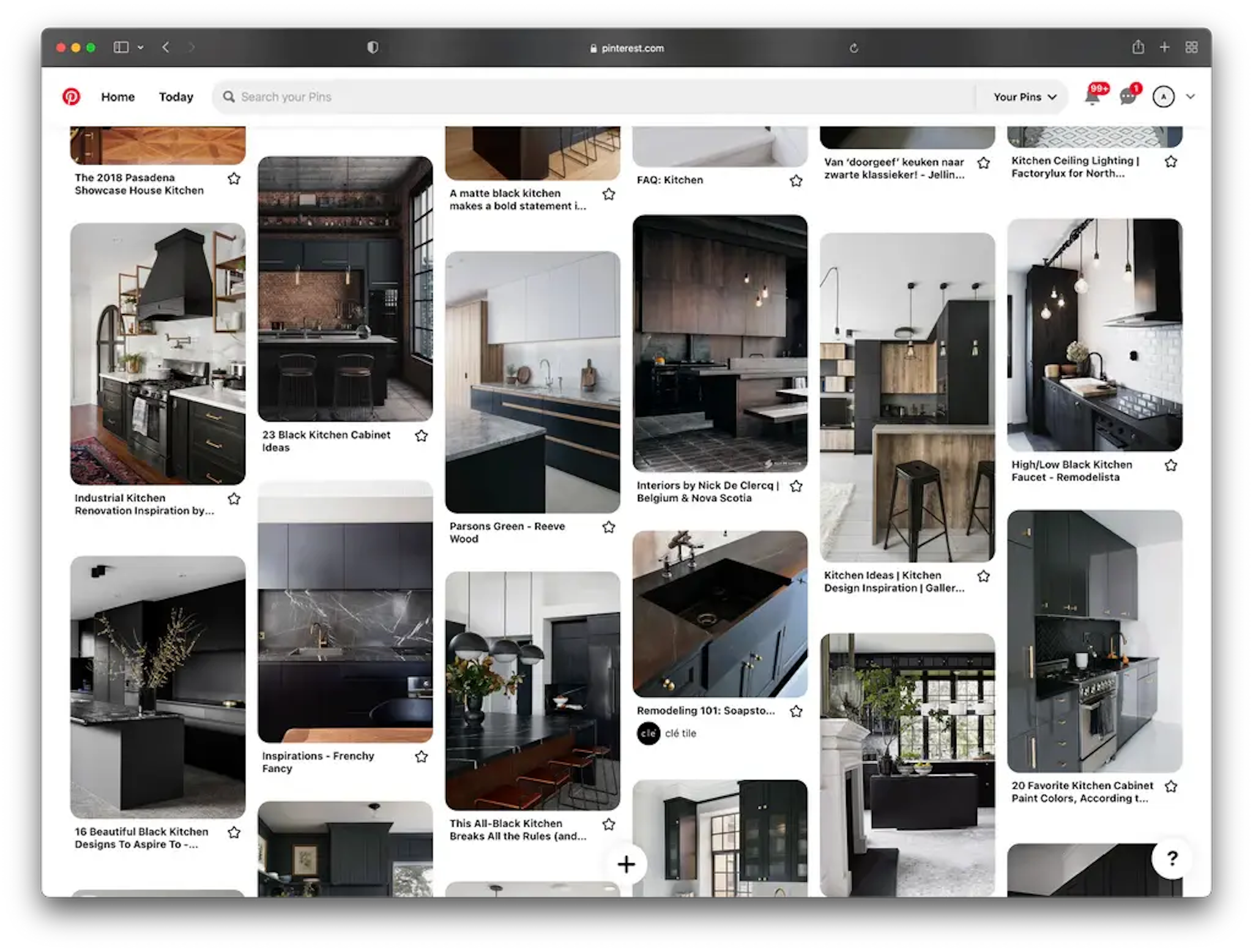1253x952 pixels.
Task: Open the Parsons Green - Reeve Wood image
Action: point(532,382)
